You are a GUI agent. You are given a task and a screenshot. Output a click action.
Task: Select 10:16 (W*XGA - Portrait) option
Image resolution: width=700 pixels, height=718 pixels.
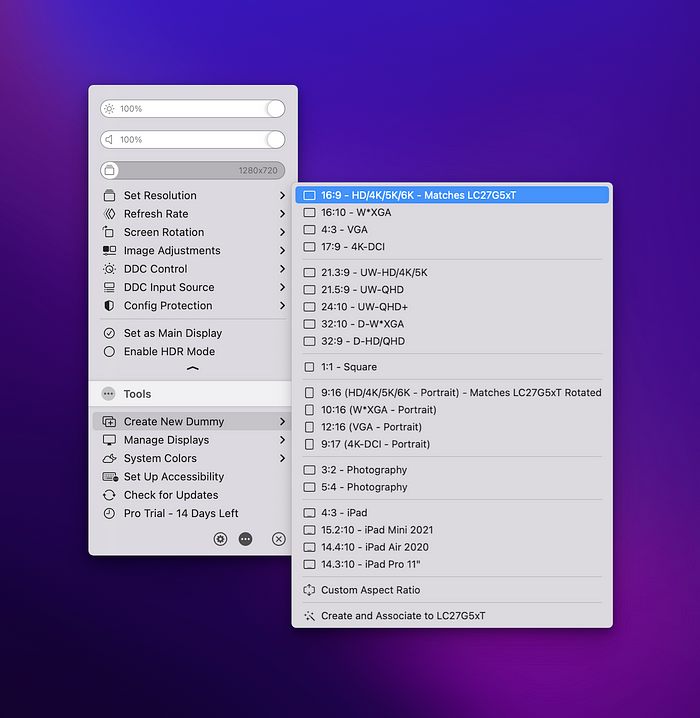[x=452, y=410]
